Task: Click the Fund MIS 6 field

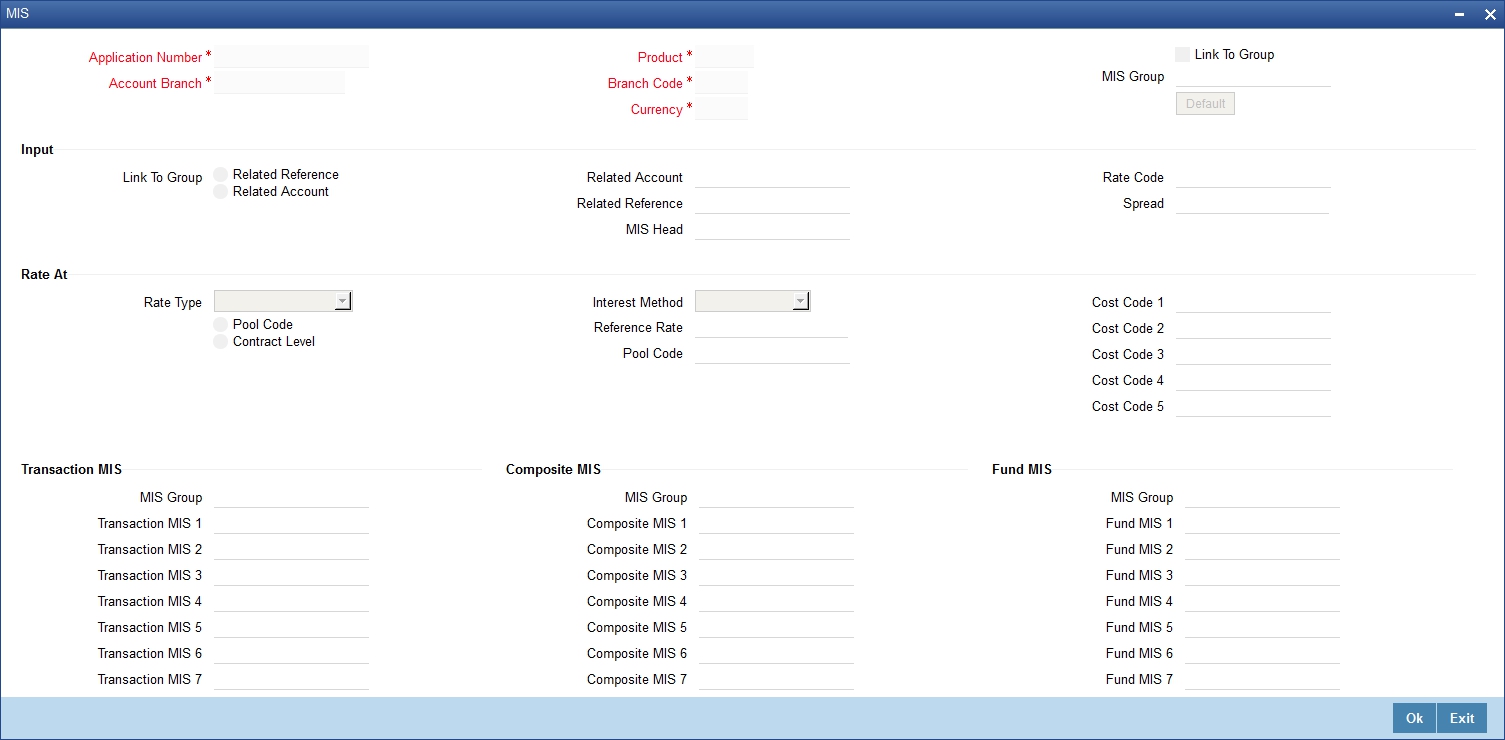Action: [1262, 653]
